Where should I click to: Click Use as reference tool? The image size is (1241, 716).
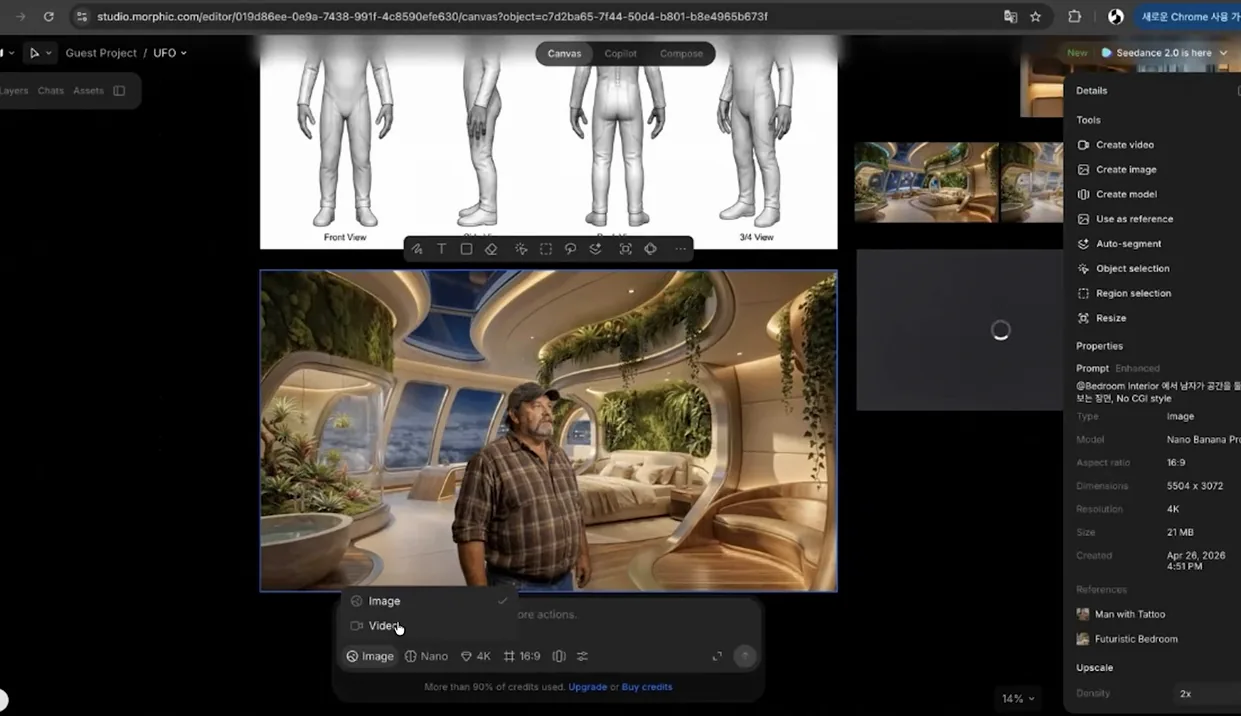1125,219
